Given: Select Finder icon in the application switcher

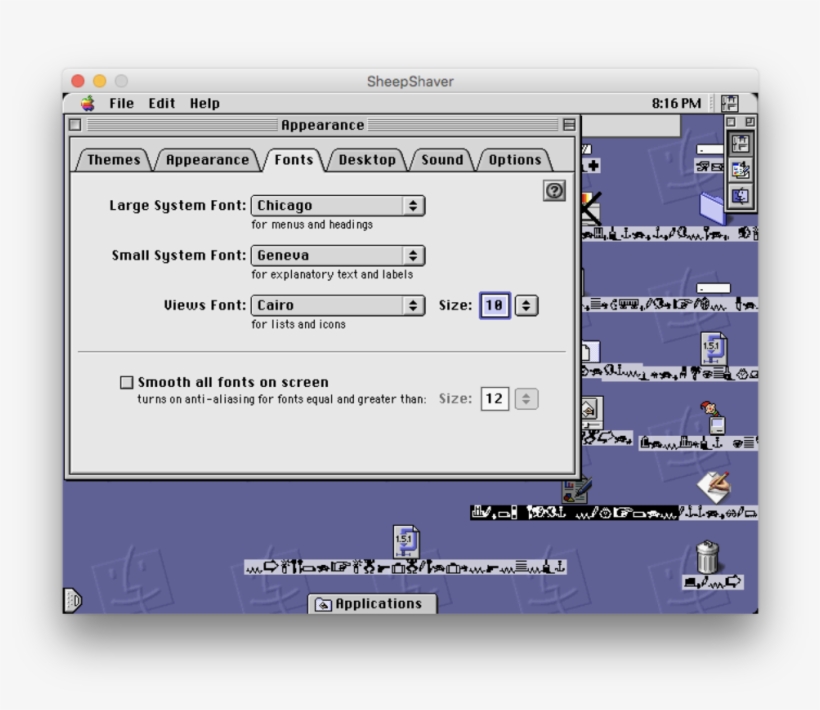Looking at the screenshot, I should [x=740, y=196].
